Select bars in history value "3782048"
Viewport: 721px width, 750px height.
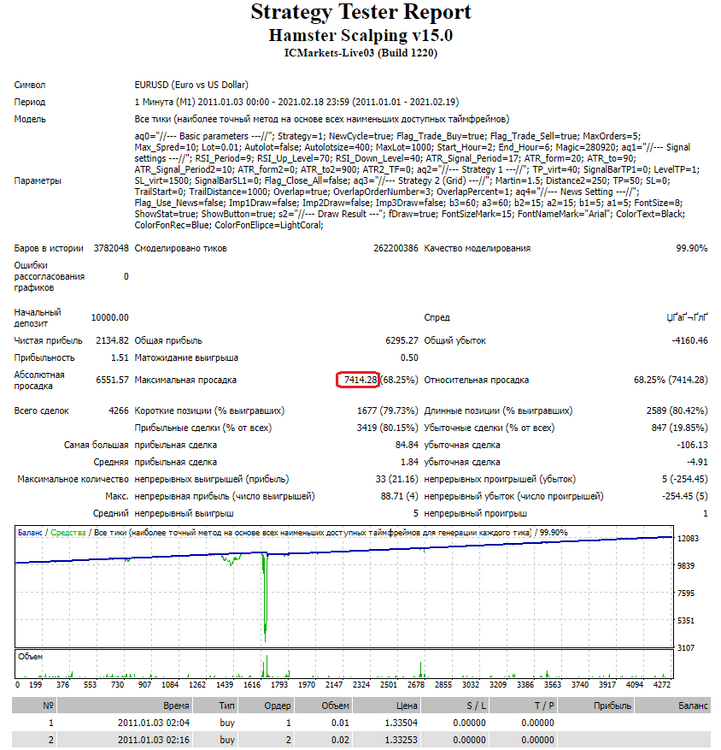click(x=111, y=248)
